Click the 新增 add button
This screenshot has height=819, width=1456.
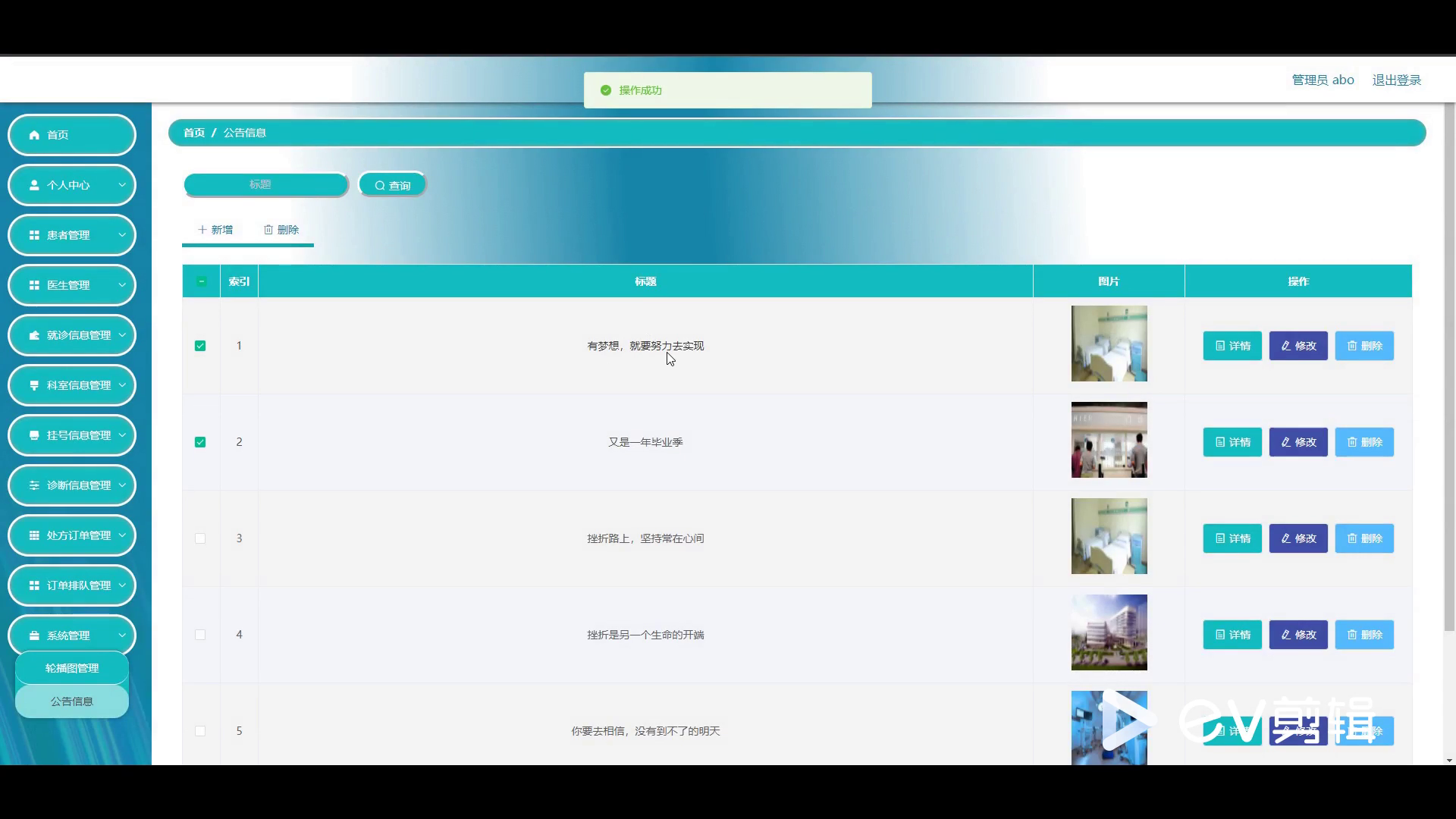[215, 230]
